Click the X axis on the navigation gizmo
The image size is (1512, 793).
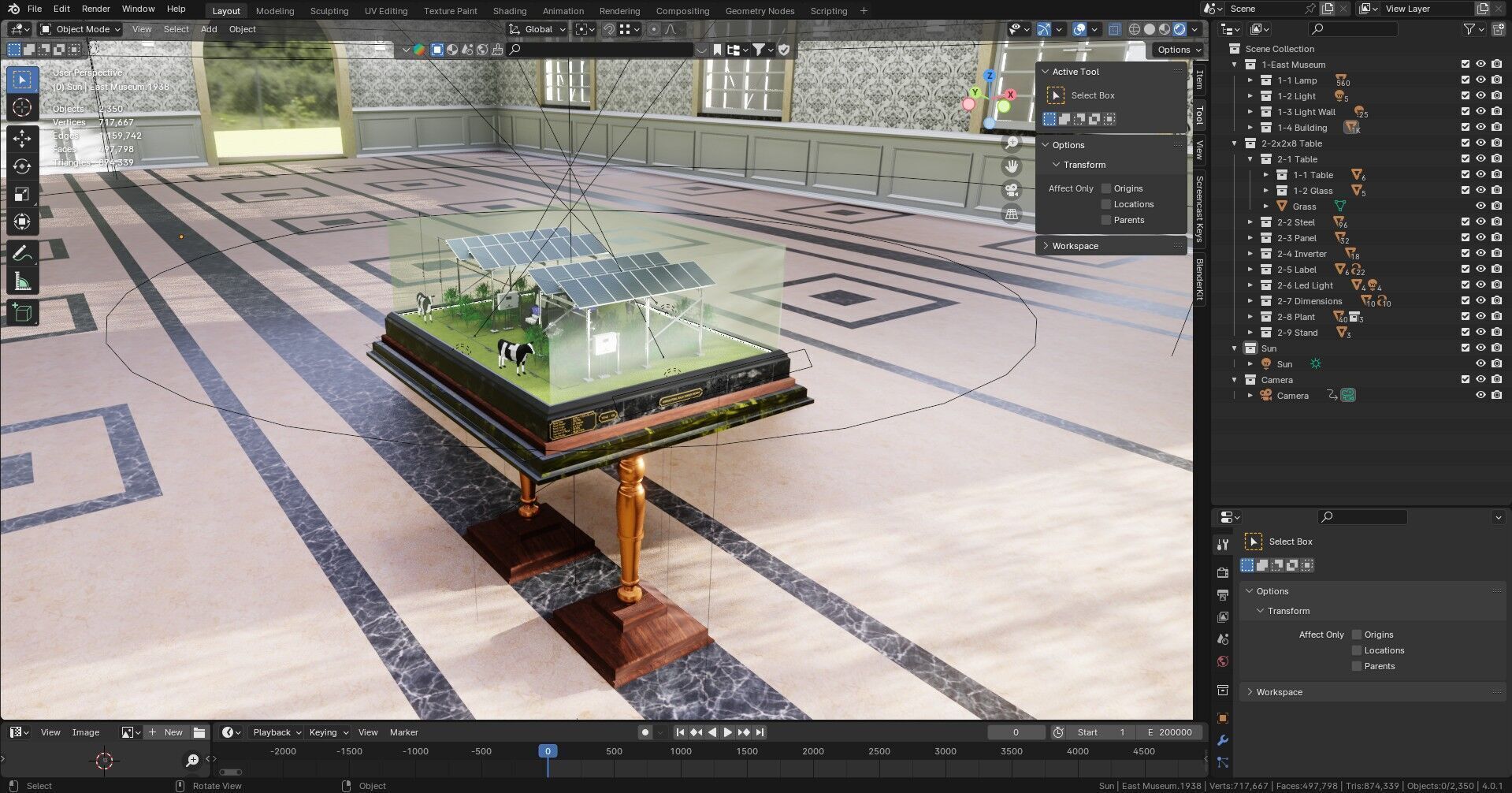click(1010, 95)
